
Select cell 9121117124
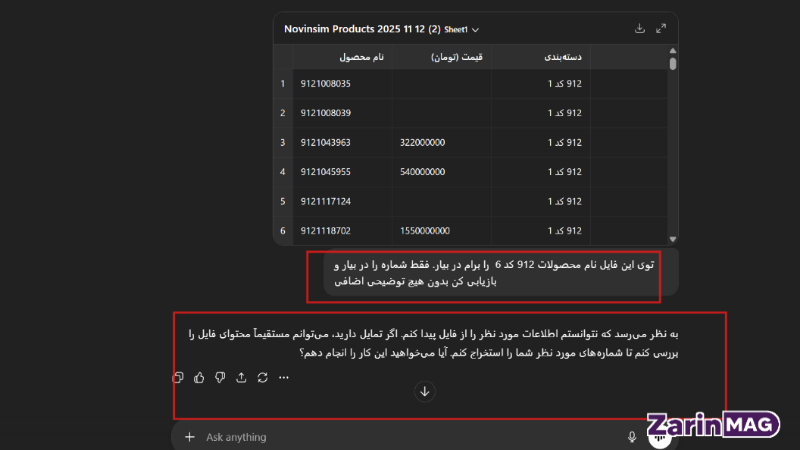click(342, 202)
